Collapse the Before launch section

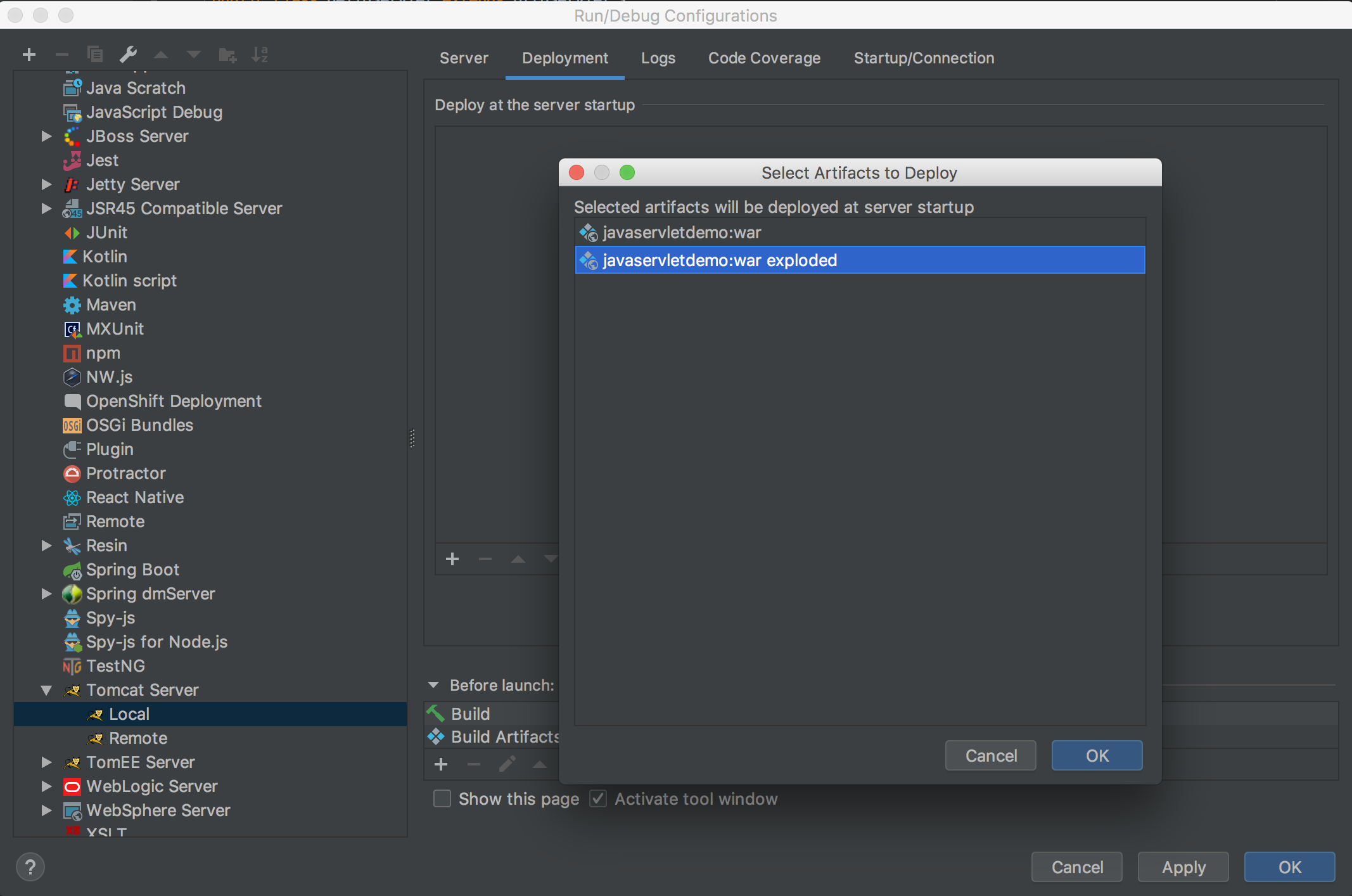pyautogui.click(x=433, y=685)
